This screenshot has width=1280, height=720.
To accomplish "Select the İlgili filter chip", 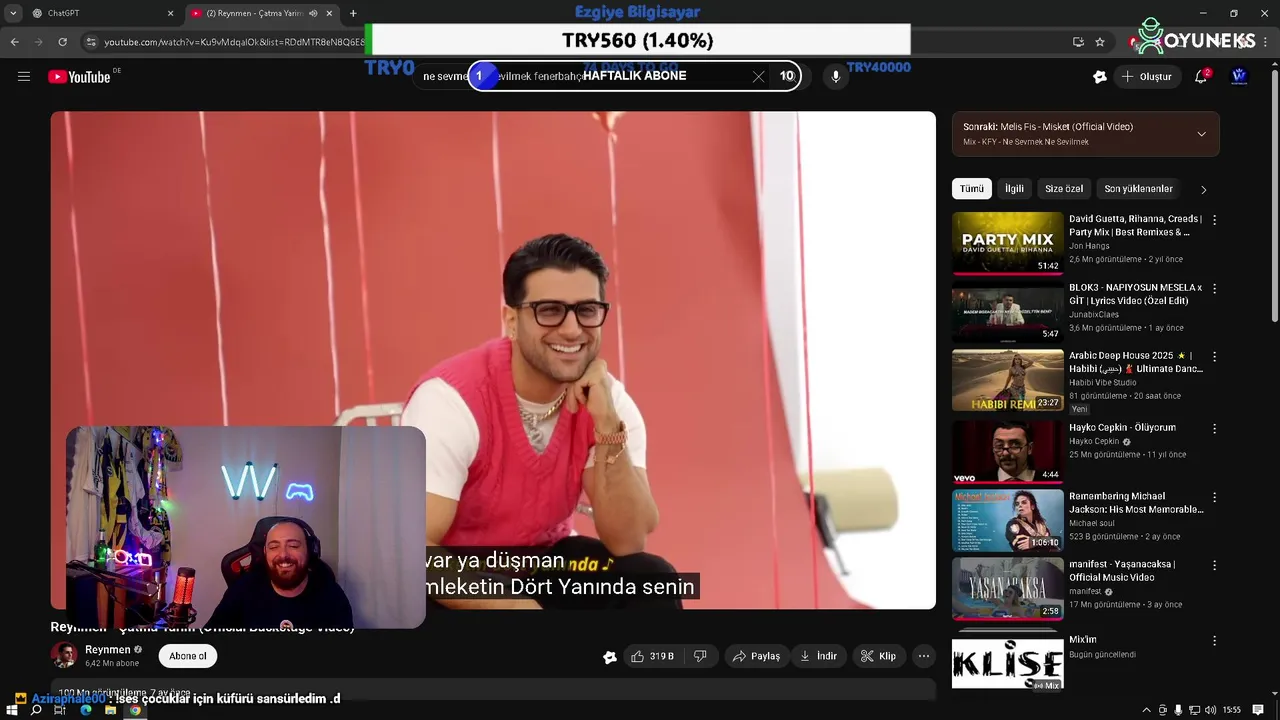I will 1014,188.
